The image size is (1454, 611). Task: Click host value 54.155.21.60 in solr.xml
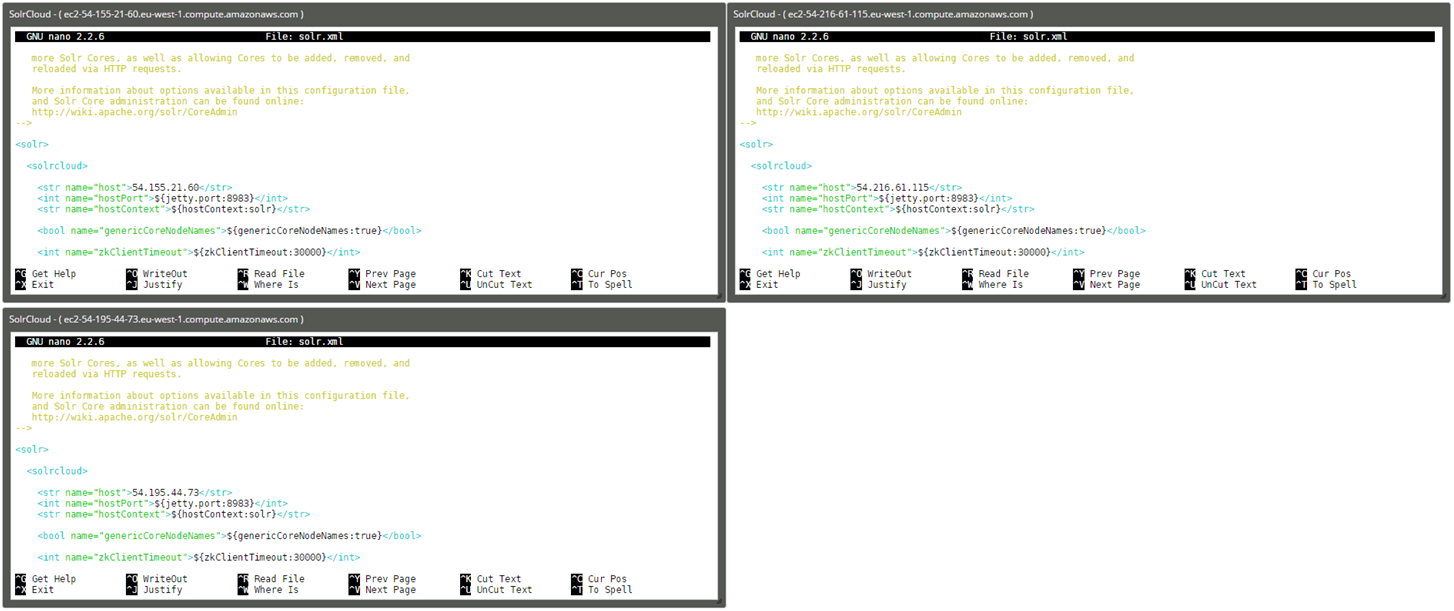[166, 187]
